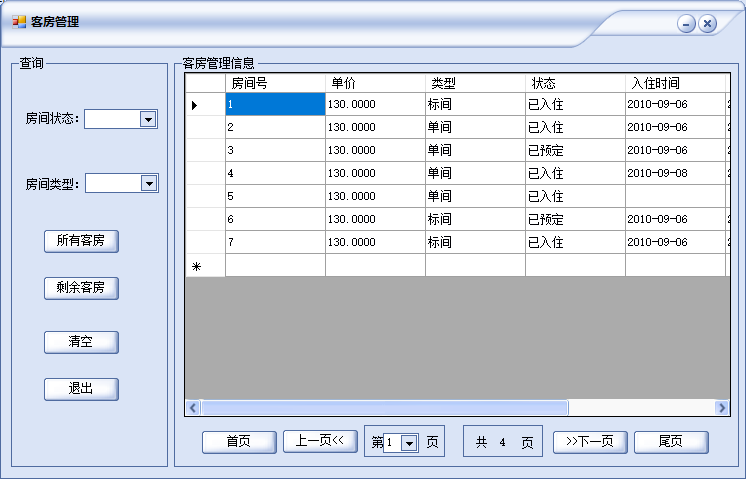Viewport: 746px width, 479px height.
Task: Select room number cell 3
Action: [275, 150]
